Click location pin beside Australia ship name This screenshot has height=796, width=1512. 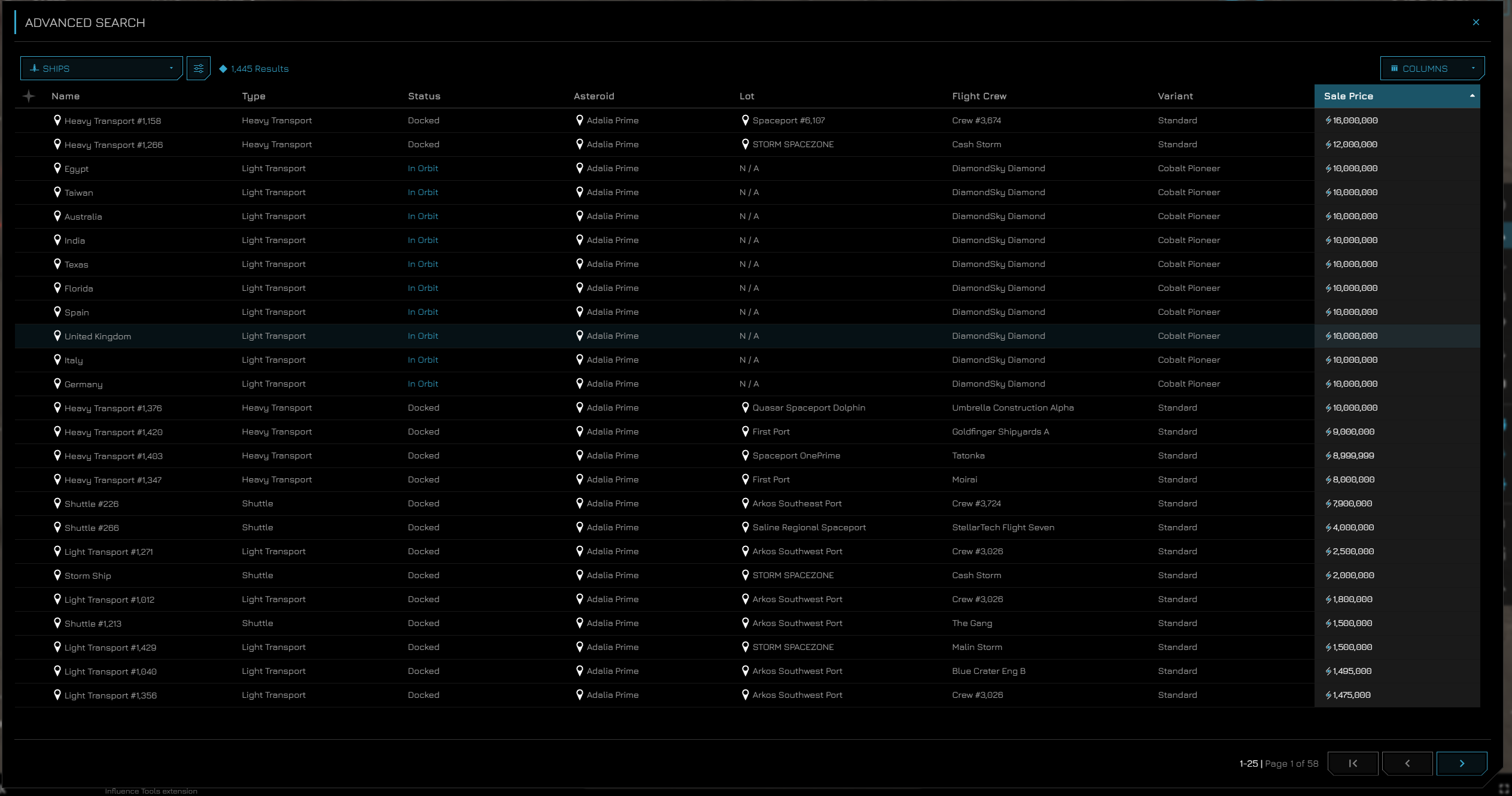click(x=57, y=216)
